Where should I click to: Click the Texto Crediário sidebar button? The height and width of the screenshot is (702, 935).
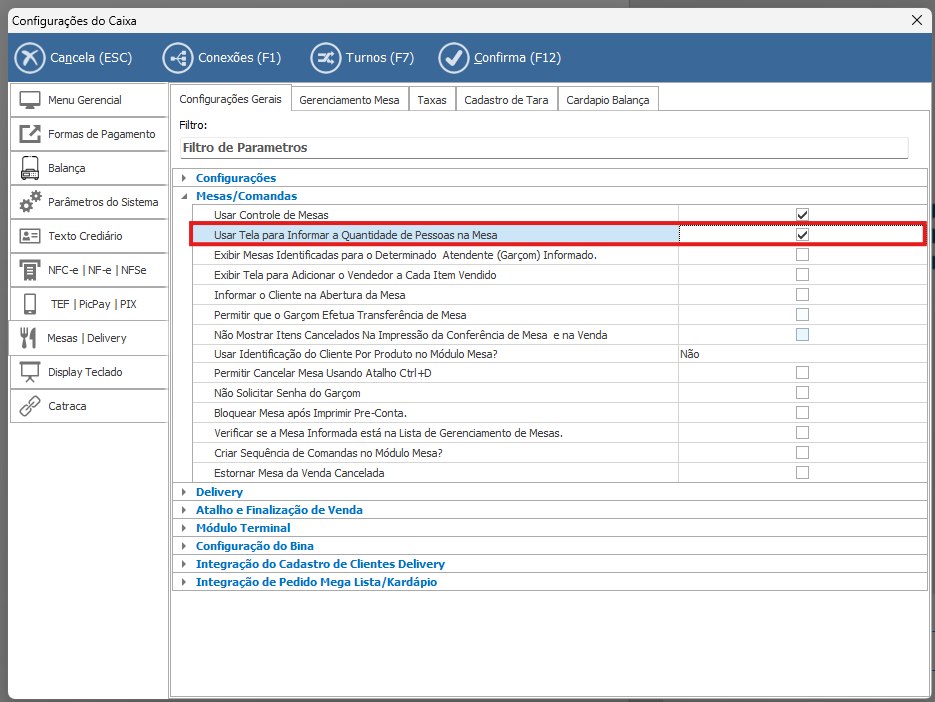pos(88,236)
